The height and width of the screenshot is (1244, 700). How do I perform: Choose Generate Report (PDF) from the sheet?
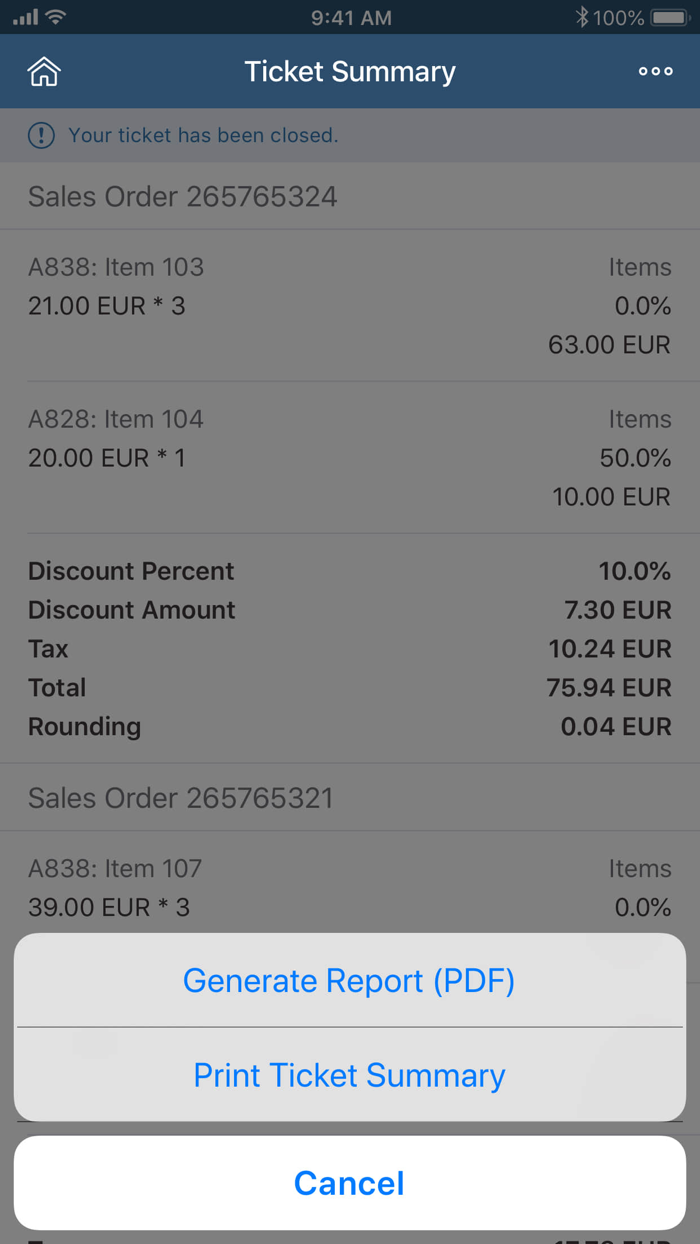point(349,980)
